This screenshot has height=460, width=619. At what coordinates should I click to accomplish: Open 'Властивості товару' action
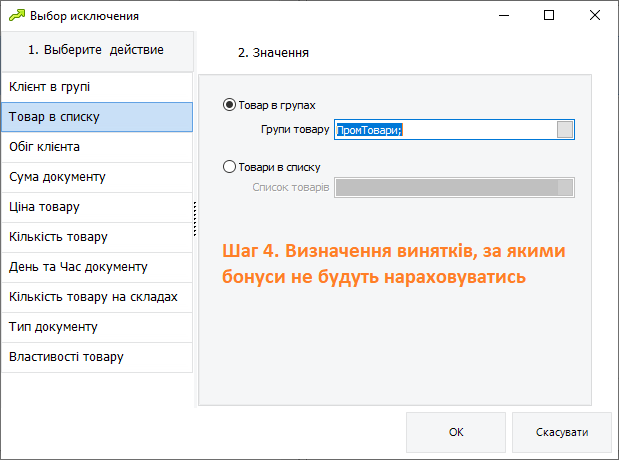tap(97, 357)
